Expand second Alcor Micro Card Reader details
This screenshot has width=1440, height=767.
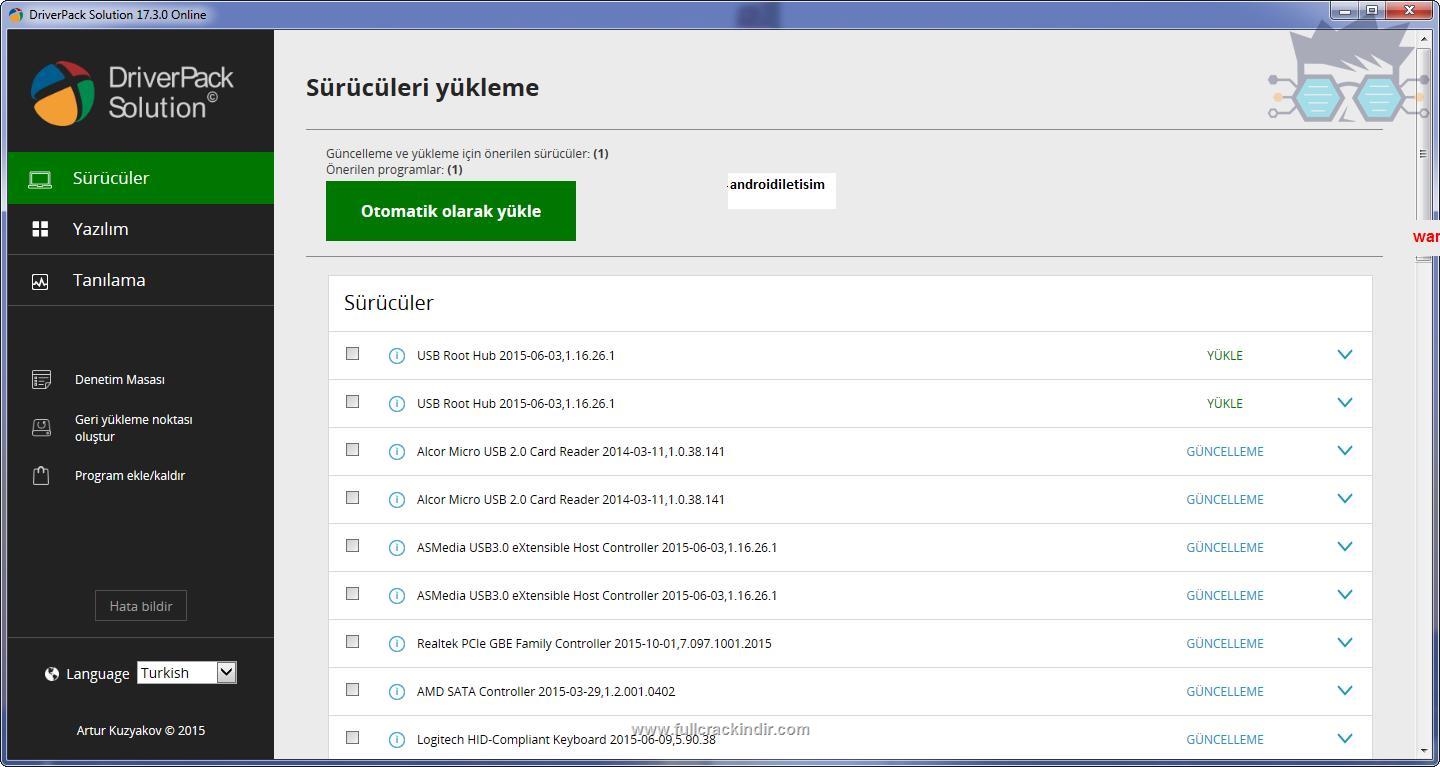click(1345, 498)
